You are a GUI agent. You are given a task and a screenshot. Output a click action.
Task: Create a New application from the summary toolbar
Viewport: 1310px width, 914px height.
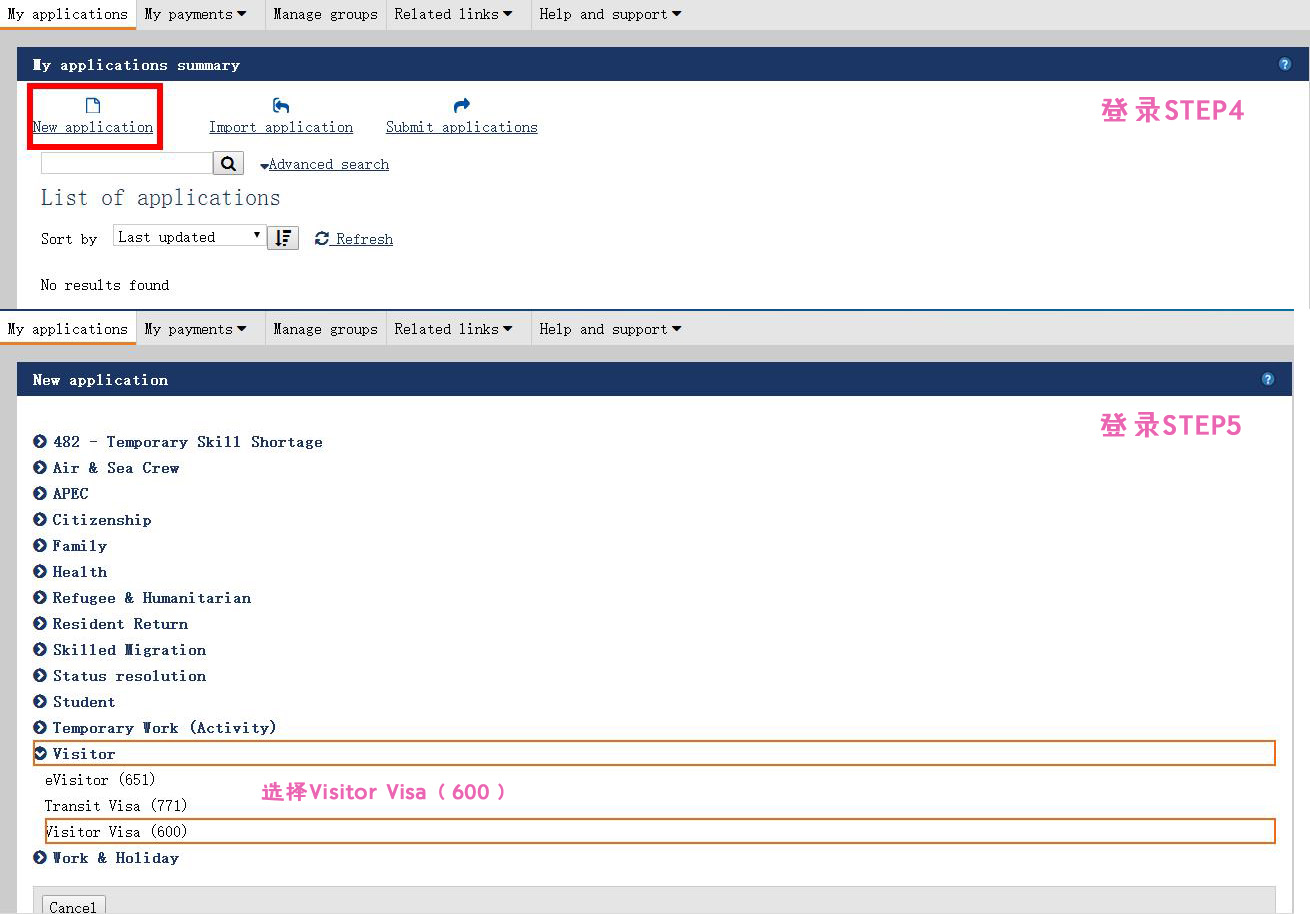pyautogui.click(x=93, y=117)
